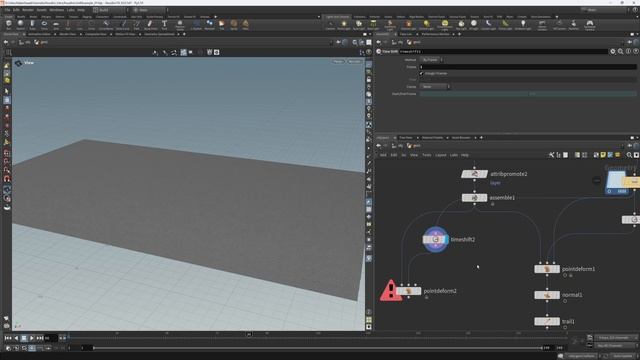640x360 pixels.
Task: Add a Spot Light from shelf
Action: click(358, 25)
